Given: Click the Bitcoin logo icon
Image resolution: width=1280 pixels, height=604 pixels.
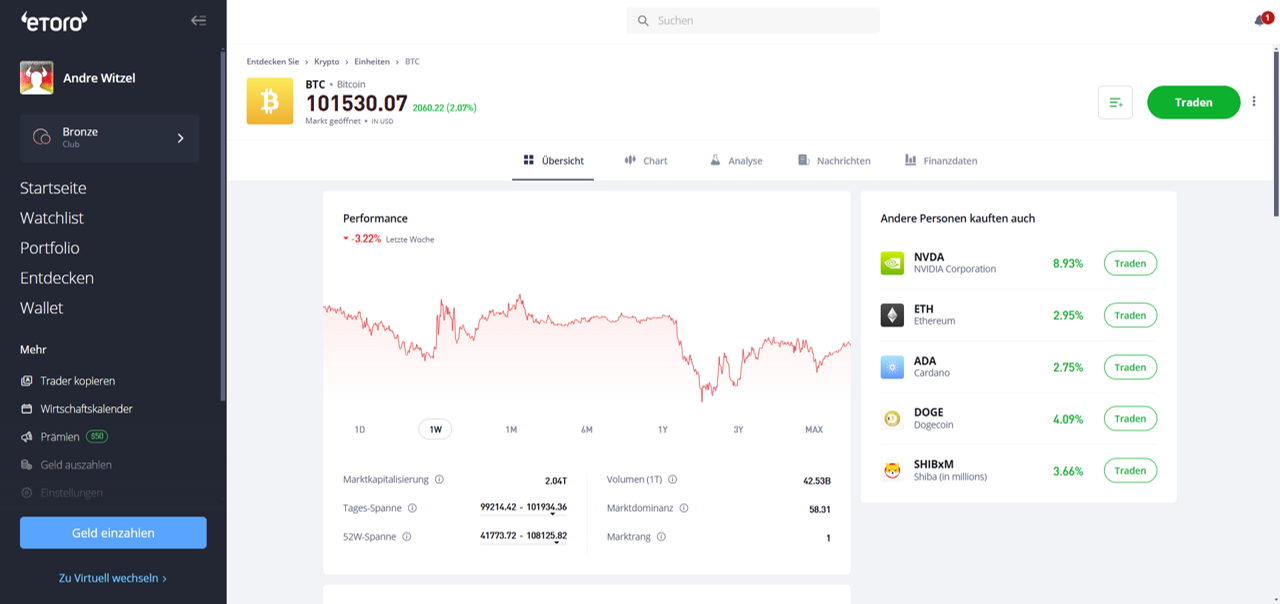Looking at the screenshot, I should [x=270, y=101].
